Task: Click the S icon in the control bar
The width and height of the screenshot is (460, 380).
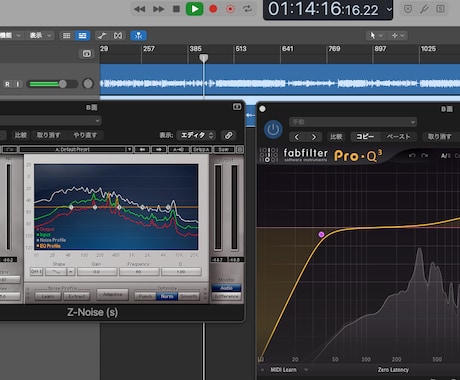Action: click(x=440, y=9)
